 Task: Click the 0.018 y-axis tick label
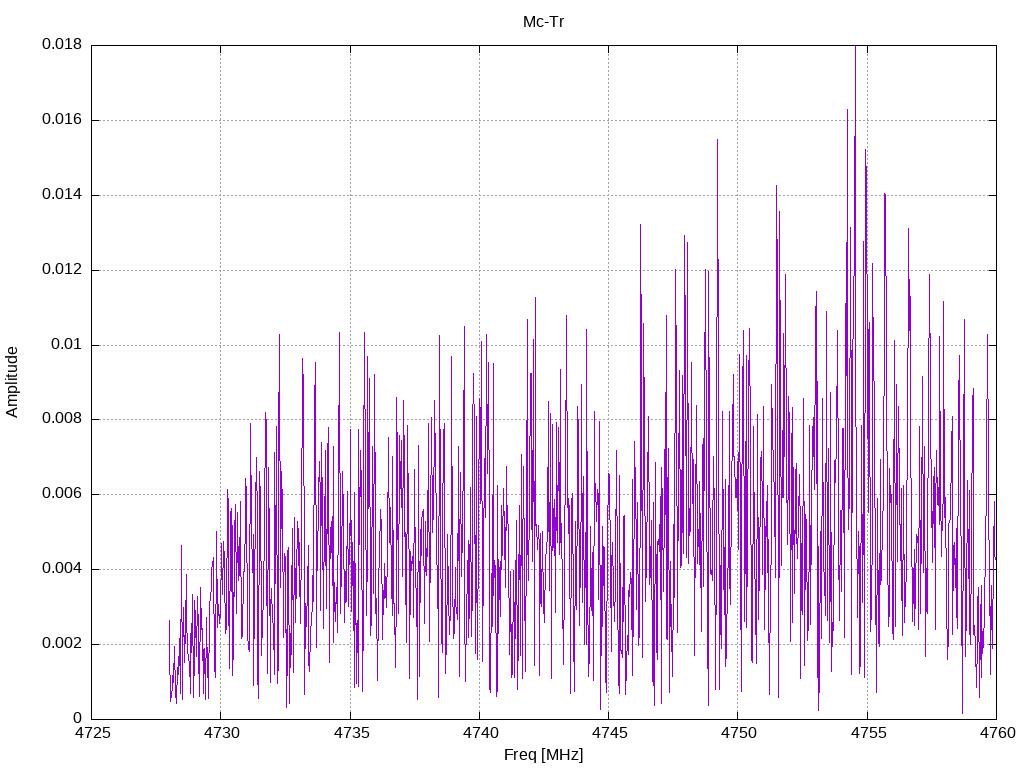(x=62, y=44)
